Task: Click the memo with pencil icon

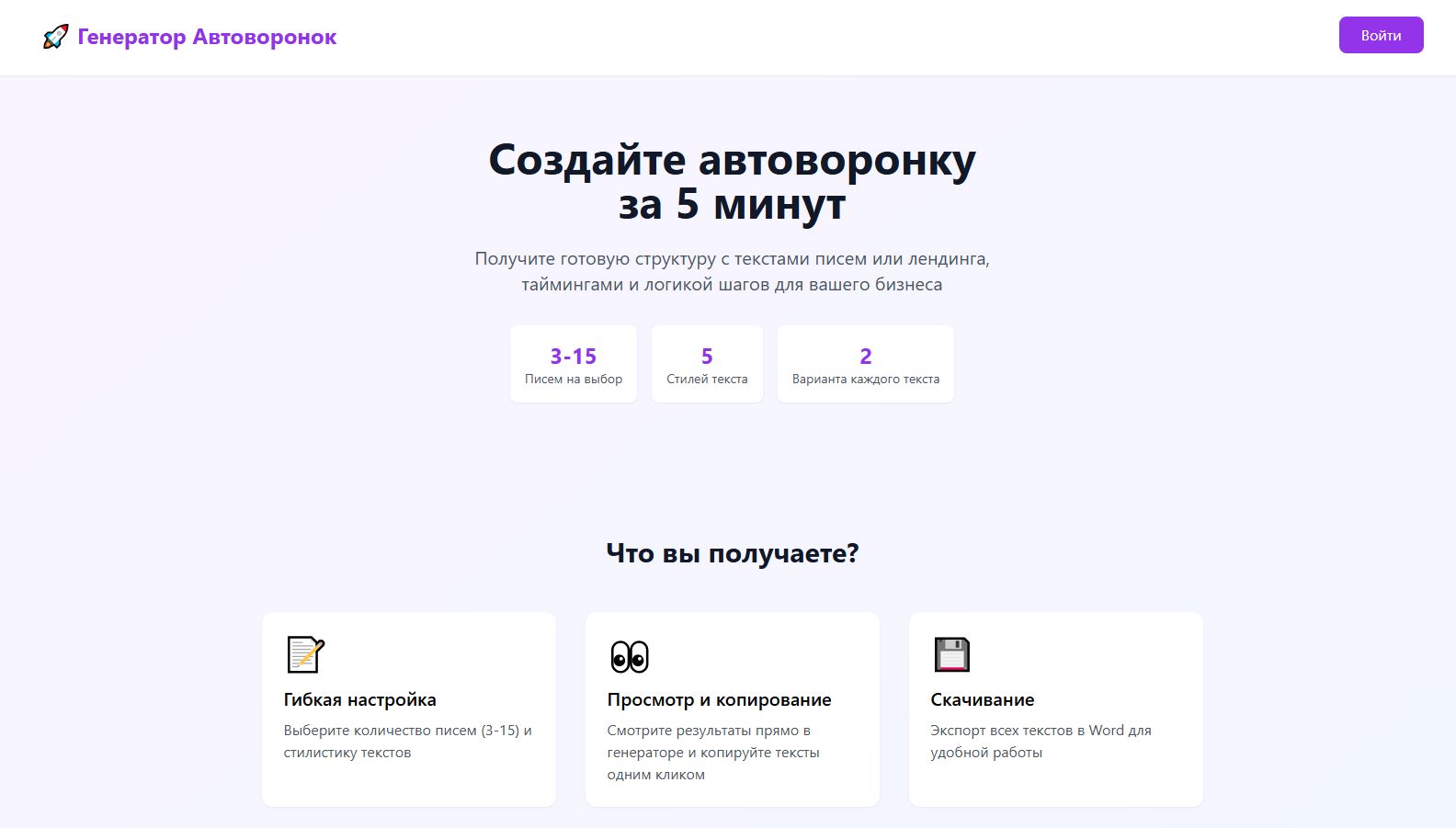Action: tap(305, 655)
